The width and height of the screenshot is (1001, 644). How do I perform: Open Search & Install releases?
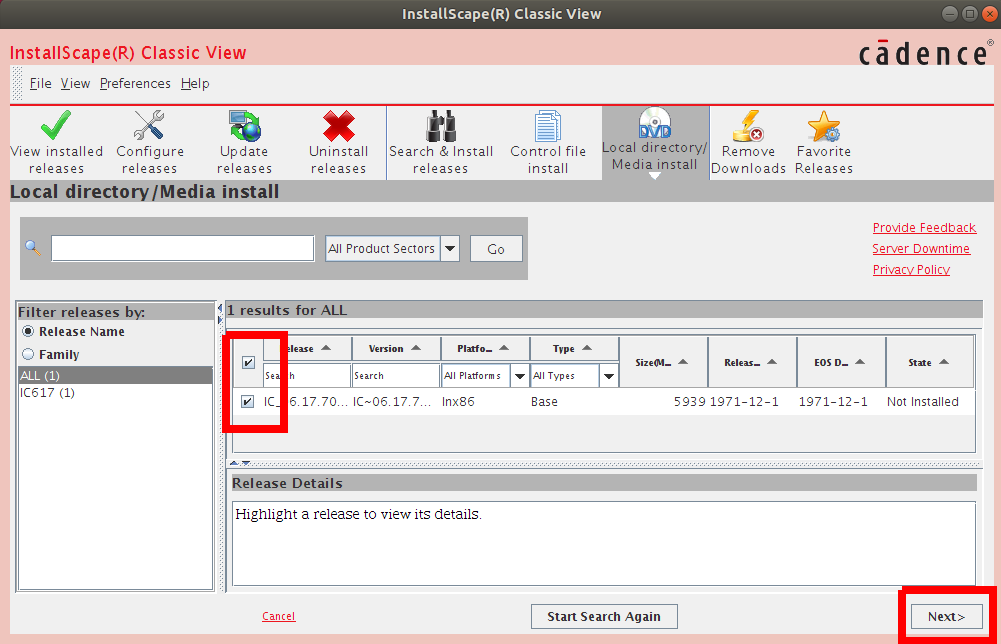pos(441,140)
